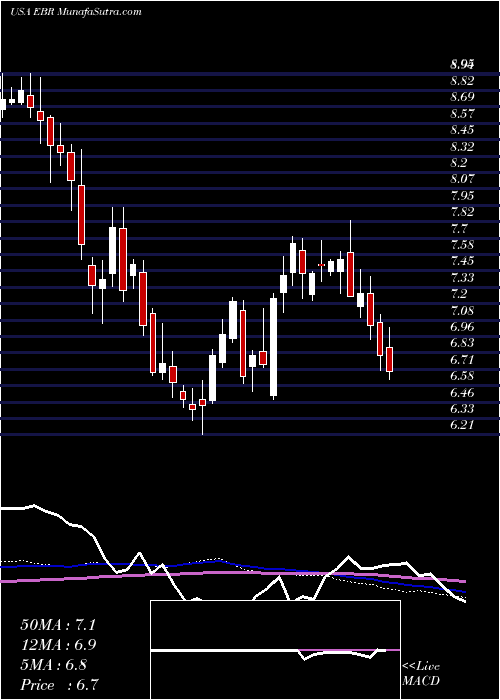Click the 12MA : 6.9 readout
Viewport: 500px width, 700px height.
tap(58, 645)
